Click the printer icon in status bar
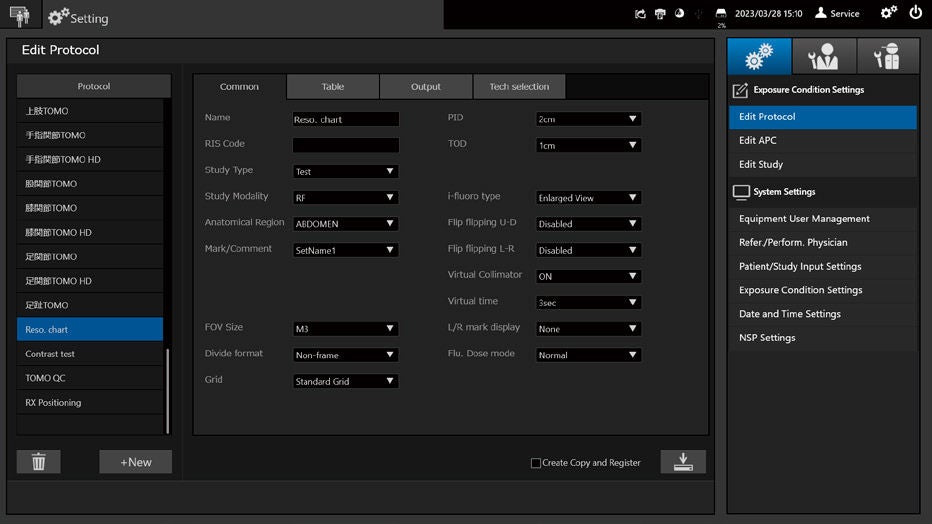The width and height of the screenshot is (932, 524). [660, 14]
